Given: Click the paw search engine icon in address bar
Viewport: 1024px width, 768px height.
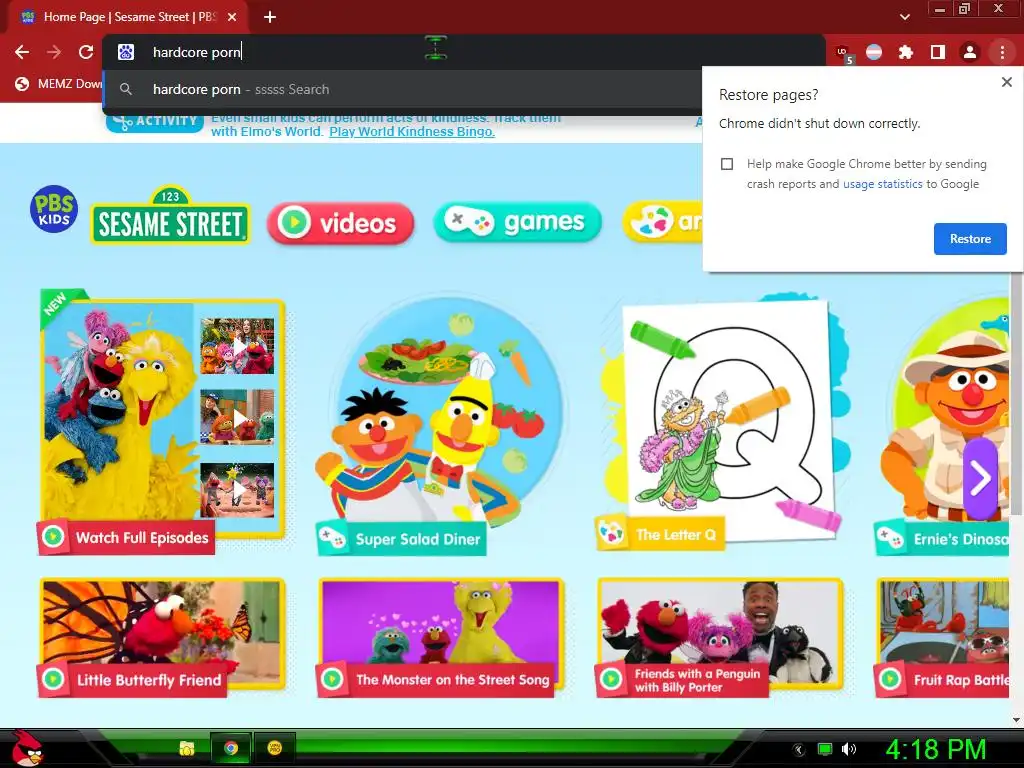Looking at the screenshot, I should click(126, 52).
